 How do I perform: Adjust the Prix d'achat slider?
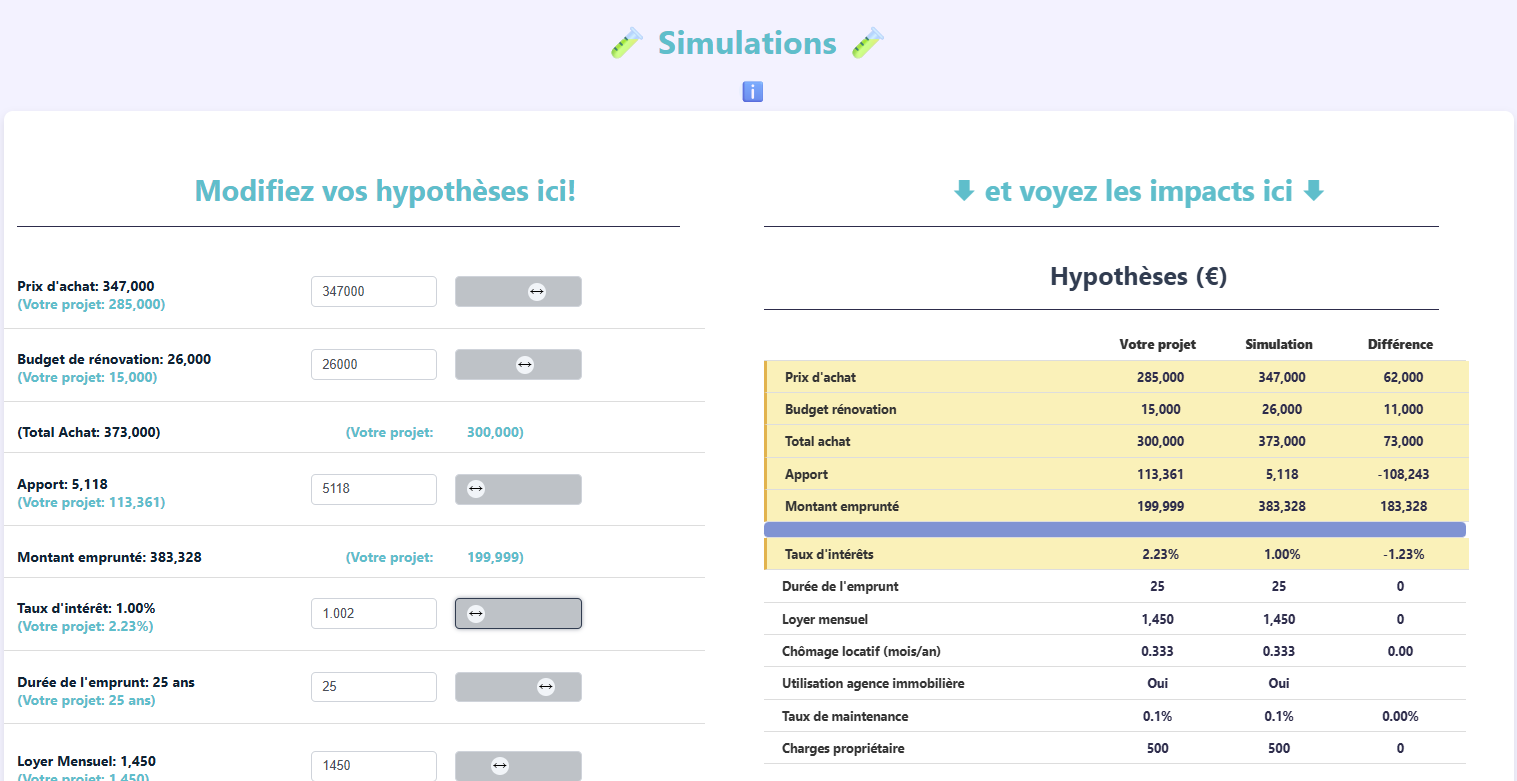tap(518, 291)
